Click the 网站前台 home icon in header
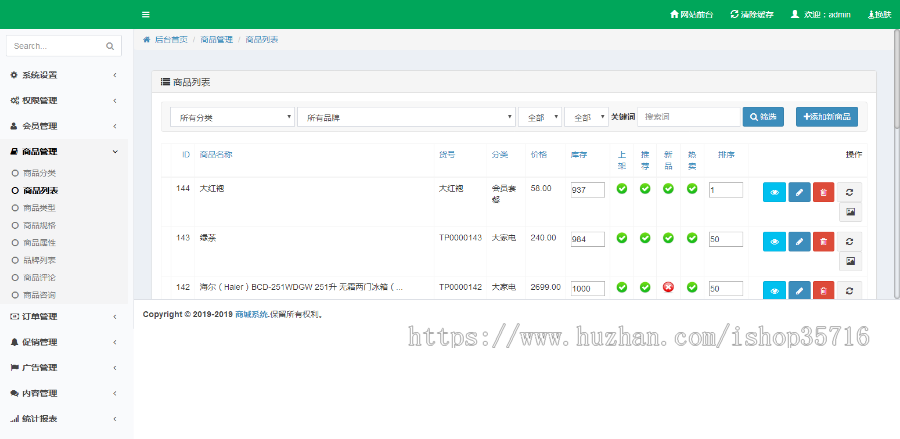The width and height of the screenshot is (900, 439). 673,15
